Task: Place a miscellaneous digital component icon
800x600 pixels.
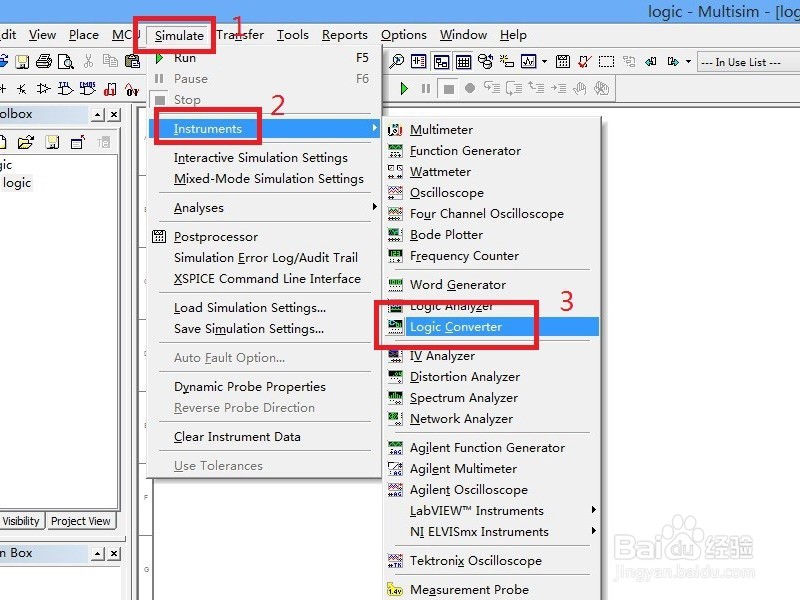Action: pos(110,90)
